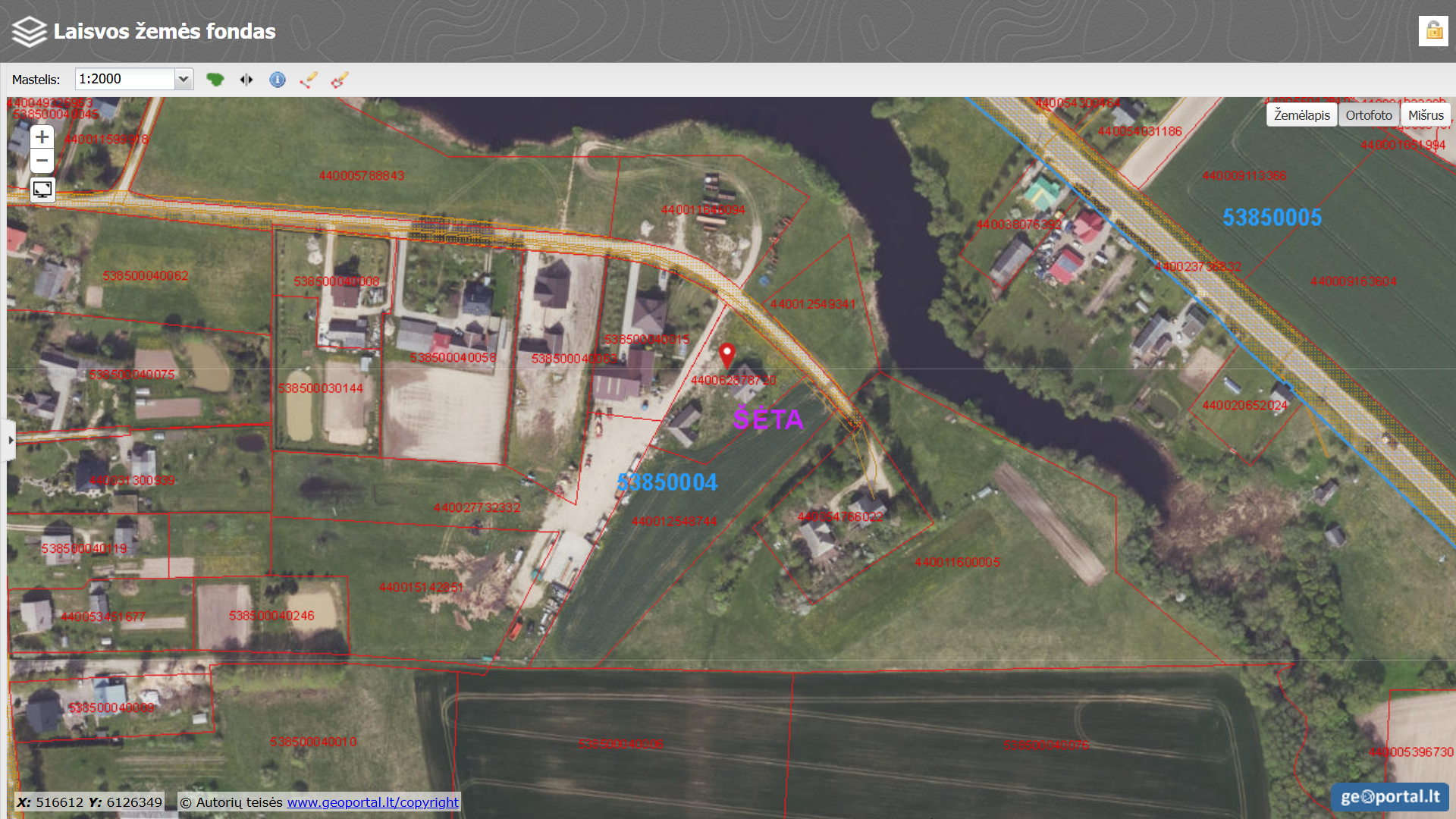Click the ŠĖTA settlement label on map
The image size is (1456, 819).
point(768,419)
